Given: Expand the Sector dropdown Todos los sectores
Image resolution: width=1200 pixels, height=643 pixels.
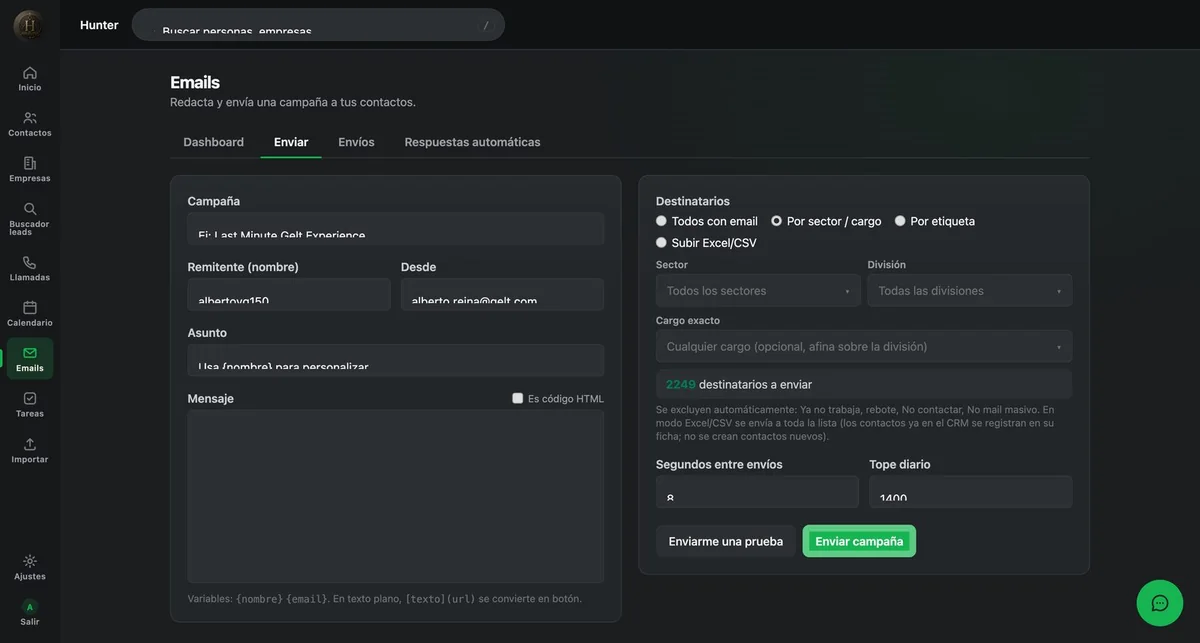Looking at the screenshot, I should click(758, 291).
